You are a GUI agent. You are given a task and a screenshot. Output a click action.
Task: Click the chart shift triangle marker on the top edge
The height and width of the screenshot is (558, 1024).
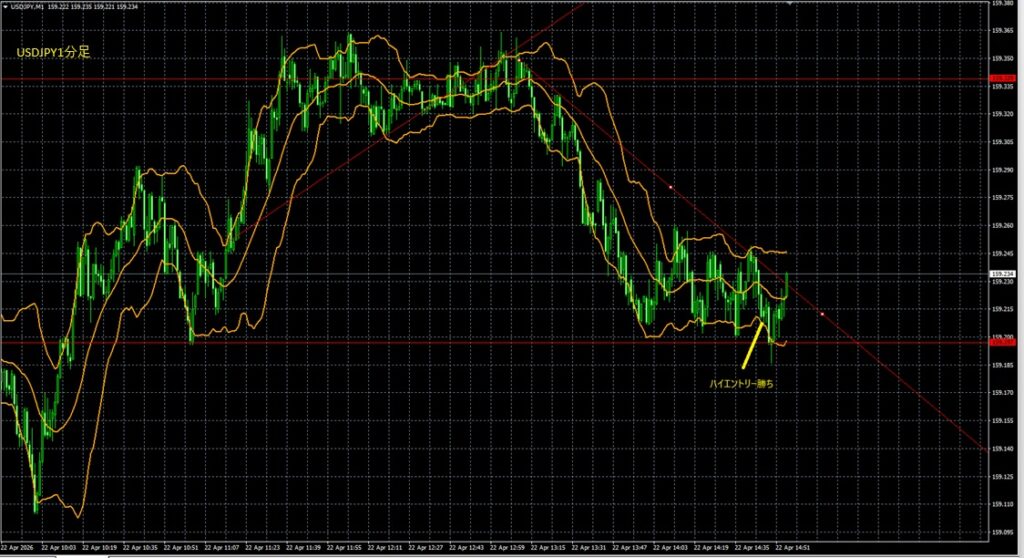pos(790,3)
